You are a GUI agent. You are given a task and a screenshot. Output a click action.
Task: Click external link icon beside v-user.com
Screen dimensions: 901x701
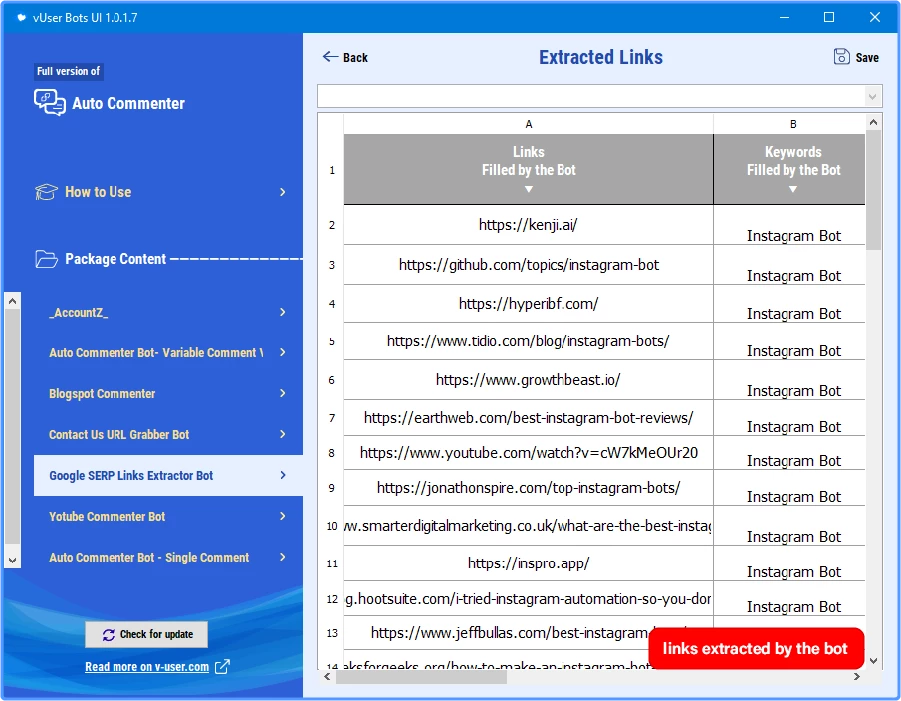(x=222, y=666)
